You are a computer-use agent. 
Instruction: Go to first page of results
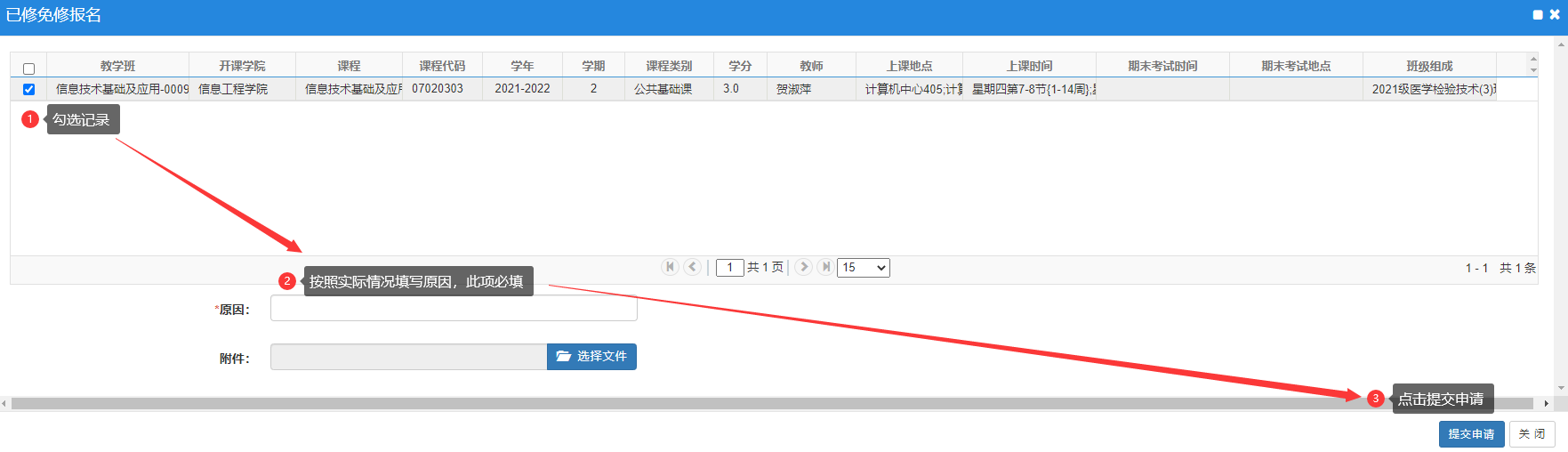tap(671, 267)
